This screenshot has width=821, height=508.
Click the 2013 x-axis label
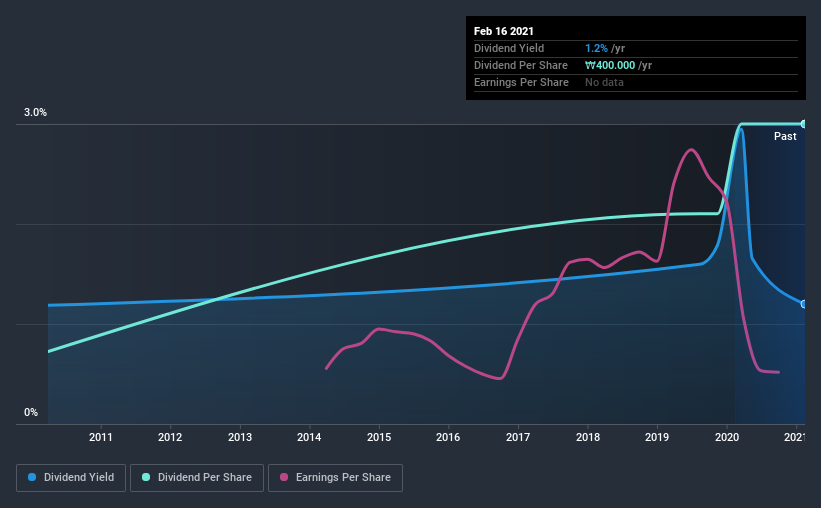[240, 437]
